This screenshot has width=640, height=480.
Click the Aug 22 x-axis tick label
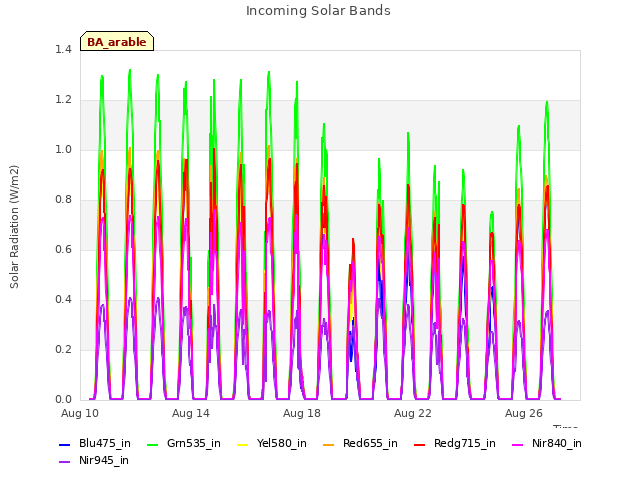pyautogui.click(x=413, y=413)
